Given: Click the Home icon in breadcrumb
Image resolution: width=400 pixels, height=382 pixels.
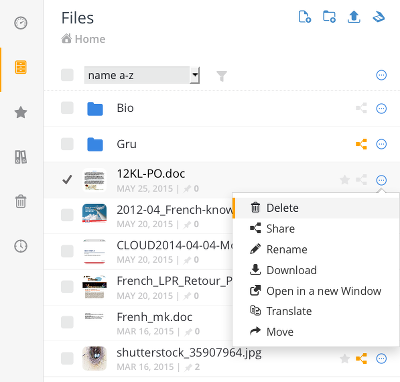Looking at the screenshot, I should point(66,39).
